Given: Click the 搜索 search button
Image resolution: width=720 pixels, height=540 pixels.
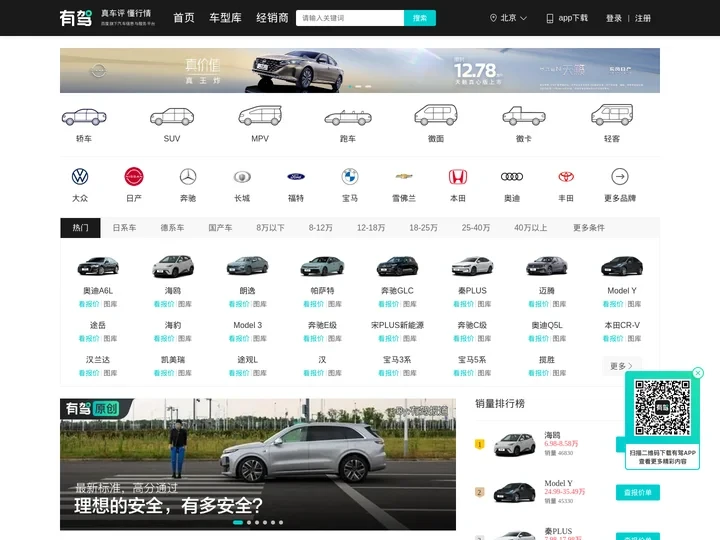Looking at the screenshot, I should click(420, 18).
